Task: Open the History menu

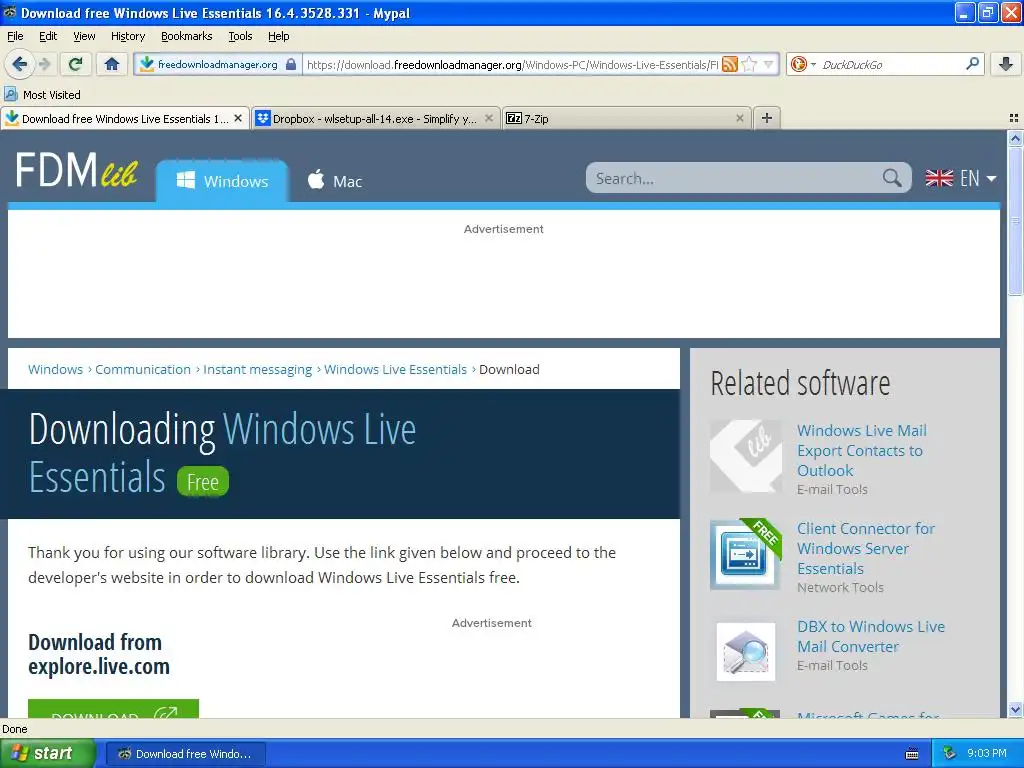Action: (x=127, y=36)
